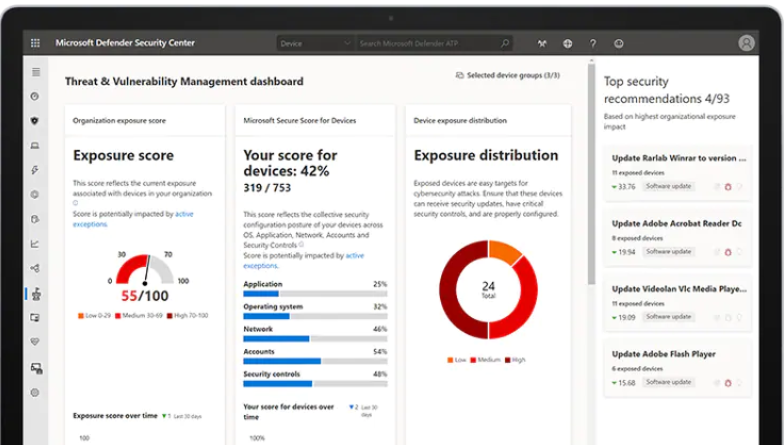The height and width of the screenshot is (446, 784).
Task: Open Selected device groups (3/3) filter
Action: click(508, 76)
